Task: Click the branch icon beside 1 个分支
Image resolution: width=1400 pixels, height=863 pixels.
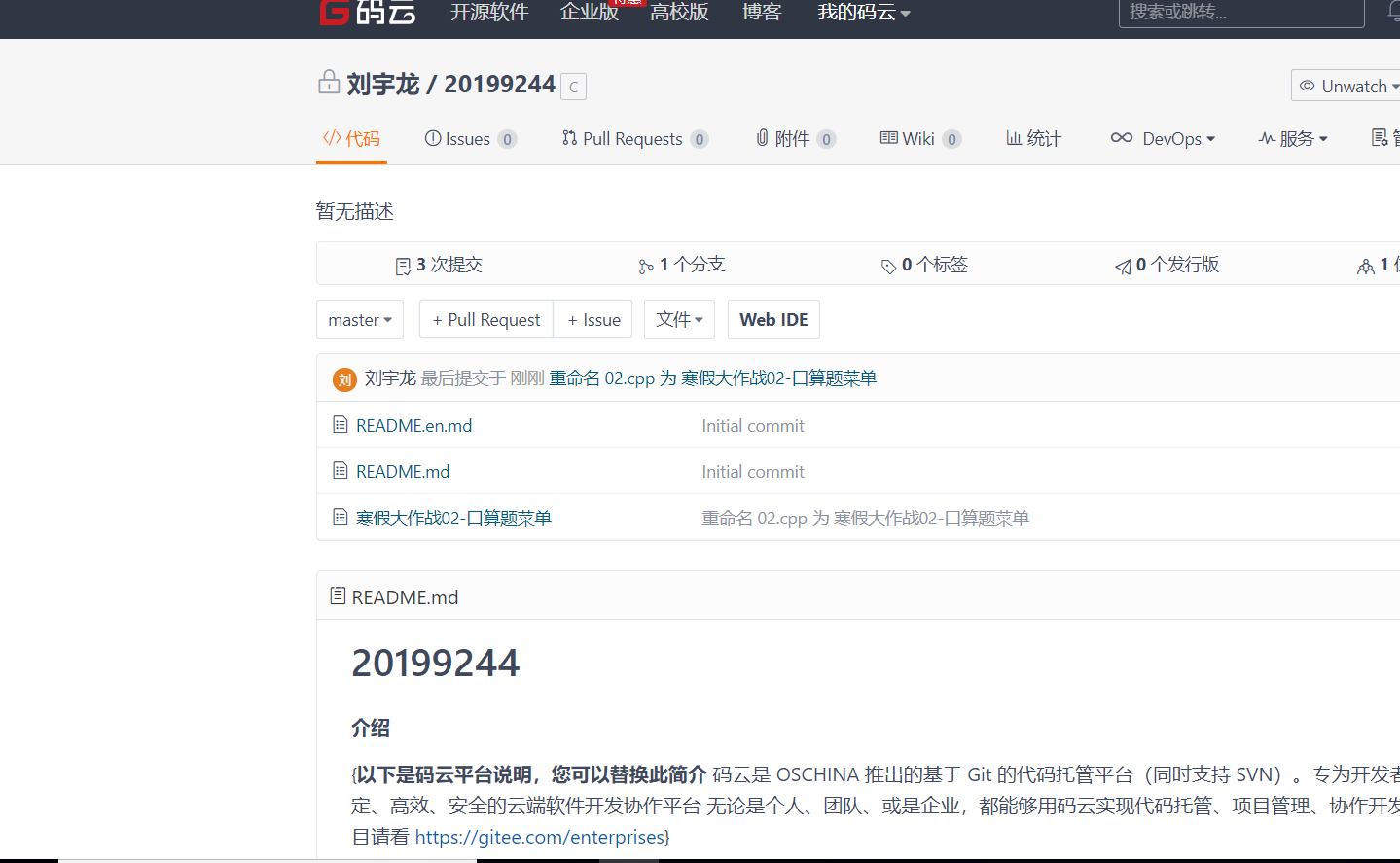Action: tap(646, 266)
